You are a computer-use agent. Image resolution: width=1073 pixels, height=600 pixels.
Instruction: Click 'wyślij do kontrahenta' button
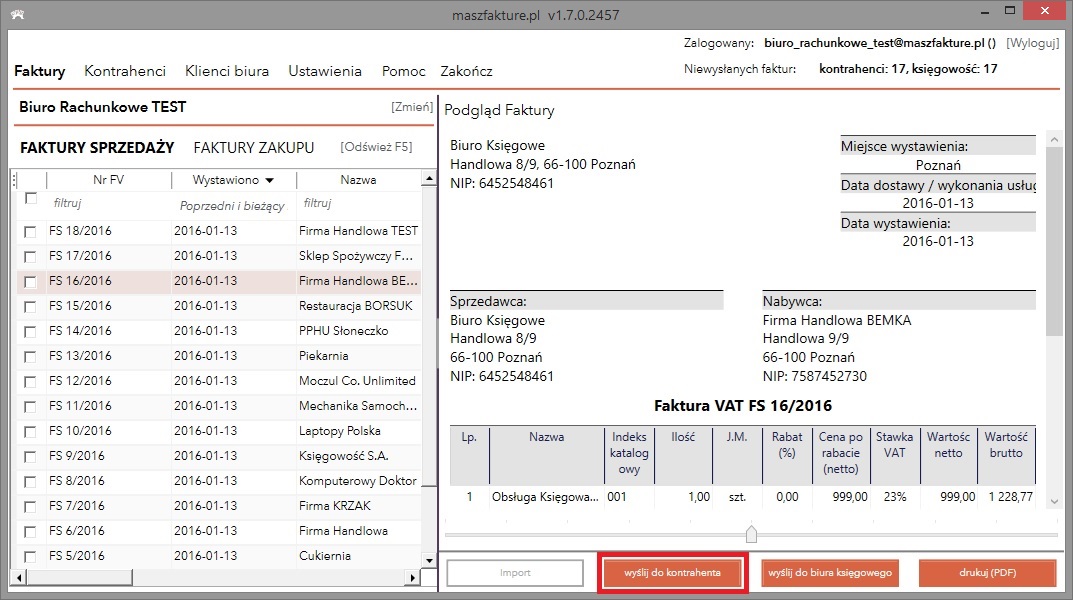[x=672, y=573]
